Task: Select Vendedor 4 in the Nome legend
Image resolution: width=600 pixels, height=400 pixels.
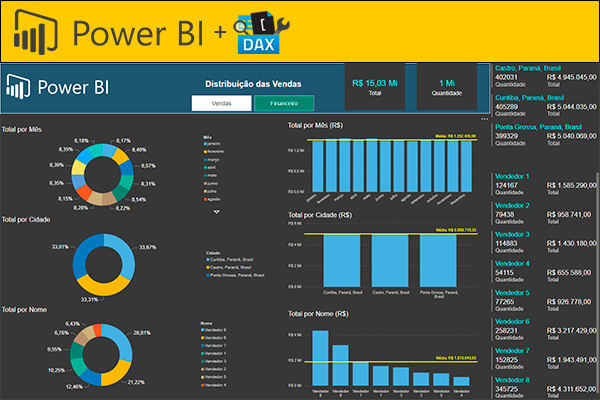Action: 214,385
